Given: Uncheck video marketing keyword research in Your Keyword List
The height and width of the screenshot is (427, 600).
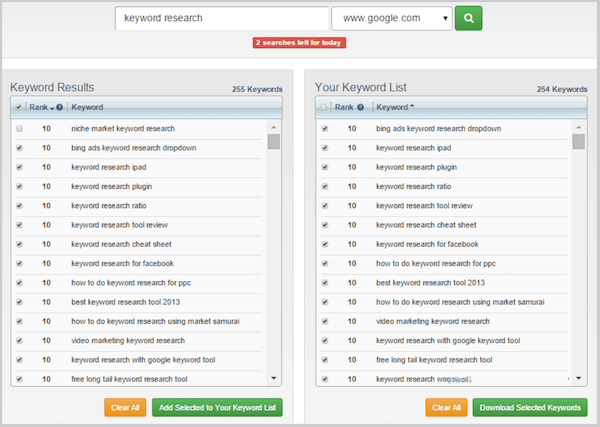Looking at the screenshot, I should click(x=325, y=321).
